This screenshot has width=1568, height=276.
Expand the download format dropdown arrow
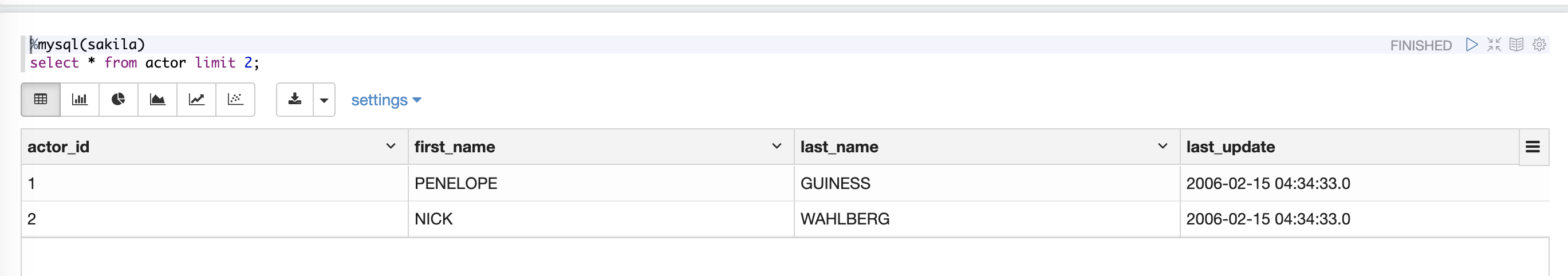pos(324,100)
